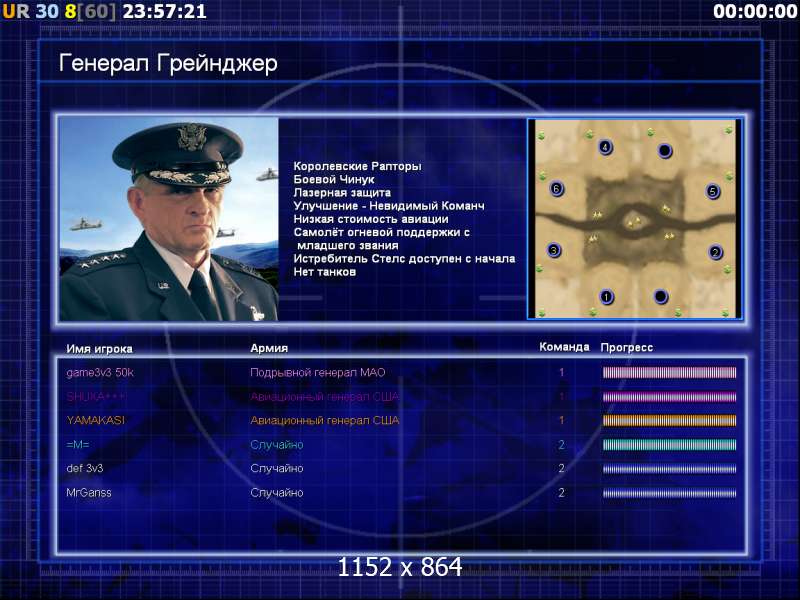800x600 pixels.
Task: Click the 23:57:21 clock readout
Action: [164, 11]
